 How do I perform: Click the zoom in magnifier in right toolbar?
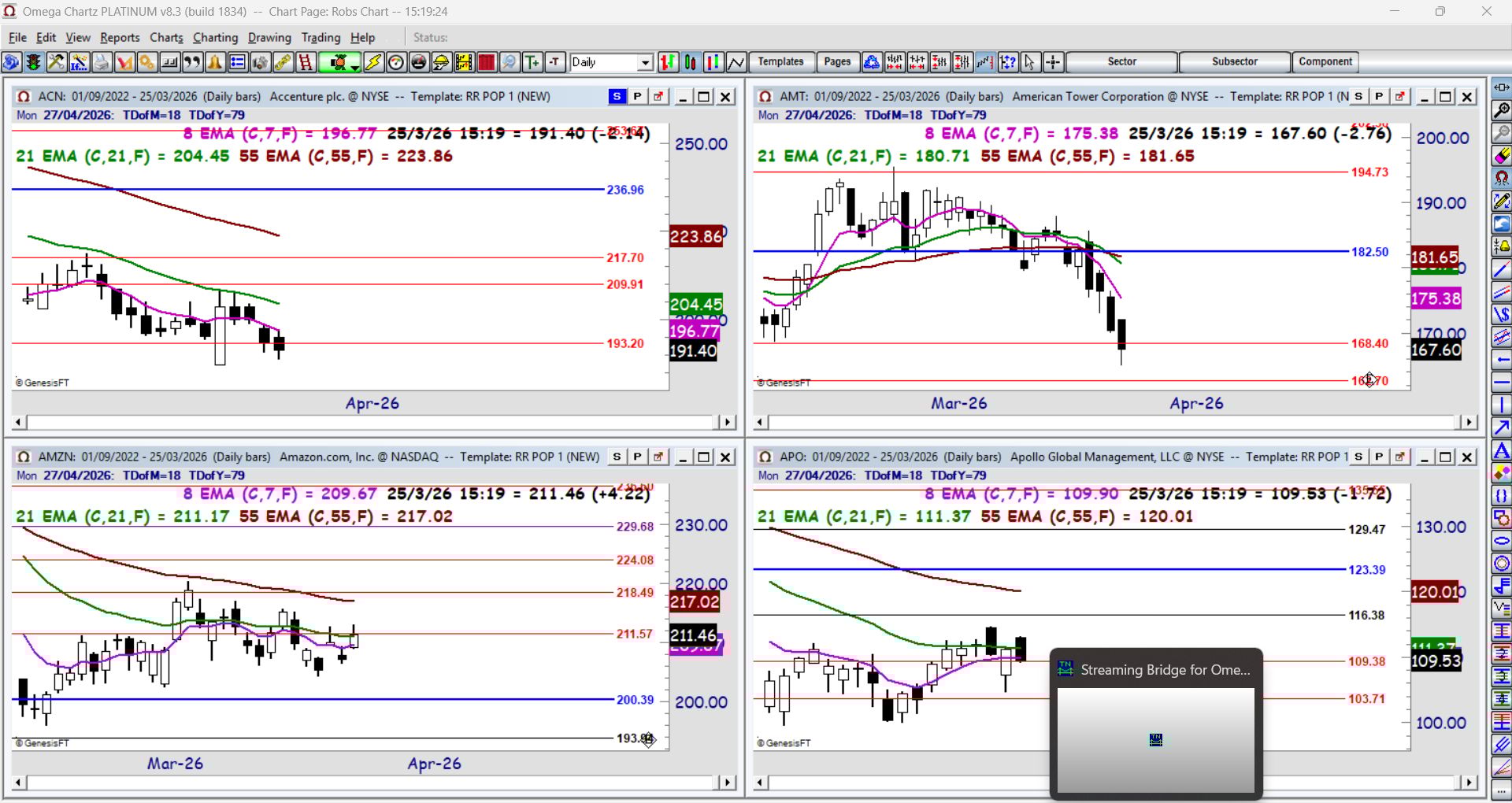(x=1502, y=110)
